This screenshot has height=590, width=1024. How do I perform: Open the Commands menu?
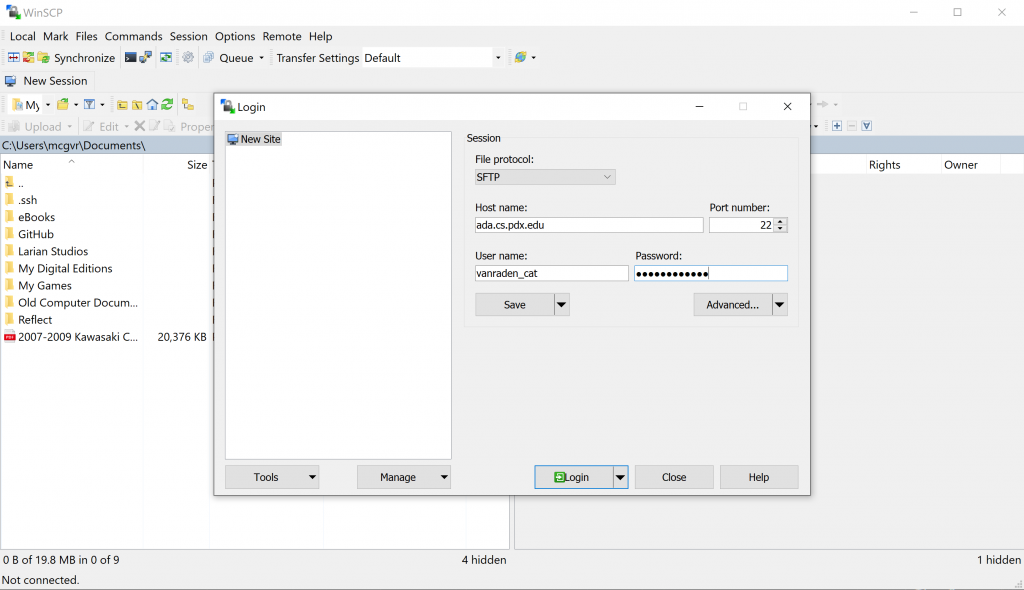click(133, 37)
